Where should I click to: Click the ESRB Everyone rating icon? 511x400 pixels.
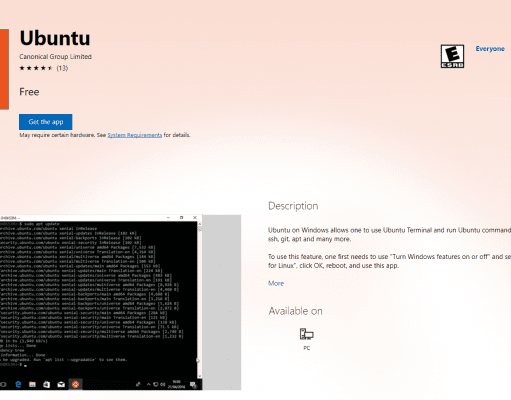[452, 56]
